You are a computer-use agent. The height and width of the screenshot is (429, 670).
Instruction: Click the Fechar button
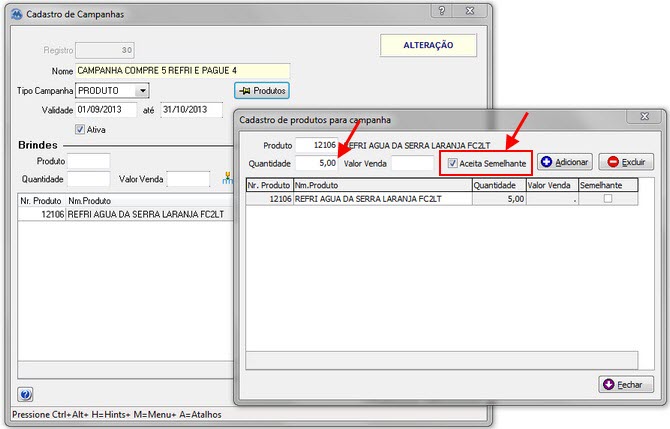coord(626,385)
